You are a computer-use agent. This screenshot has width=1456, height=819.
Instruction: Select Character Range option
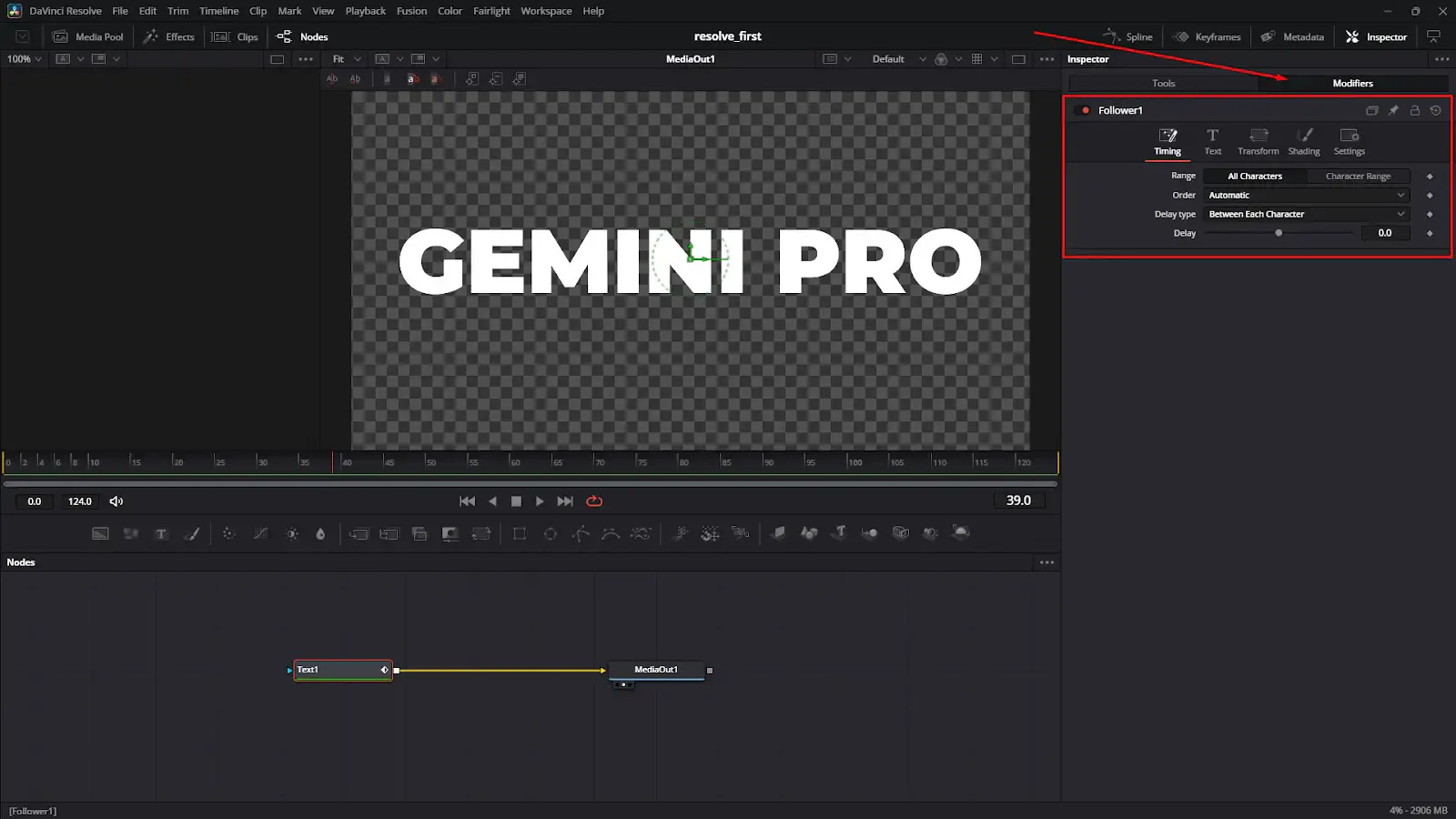click(x=1358, y=177)
